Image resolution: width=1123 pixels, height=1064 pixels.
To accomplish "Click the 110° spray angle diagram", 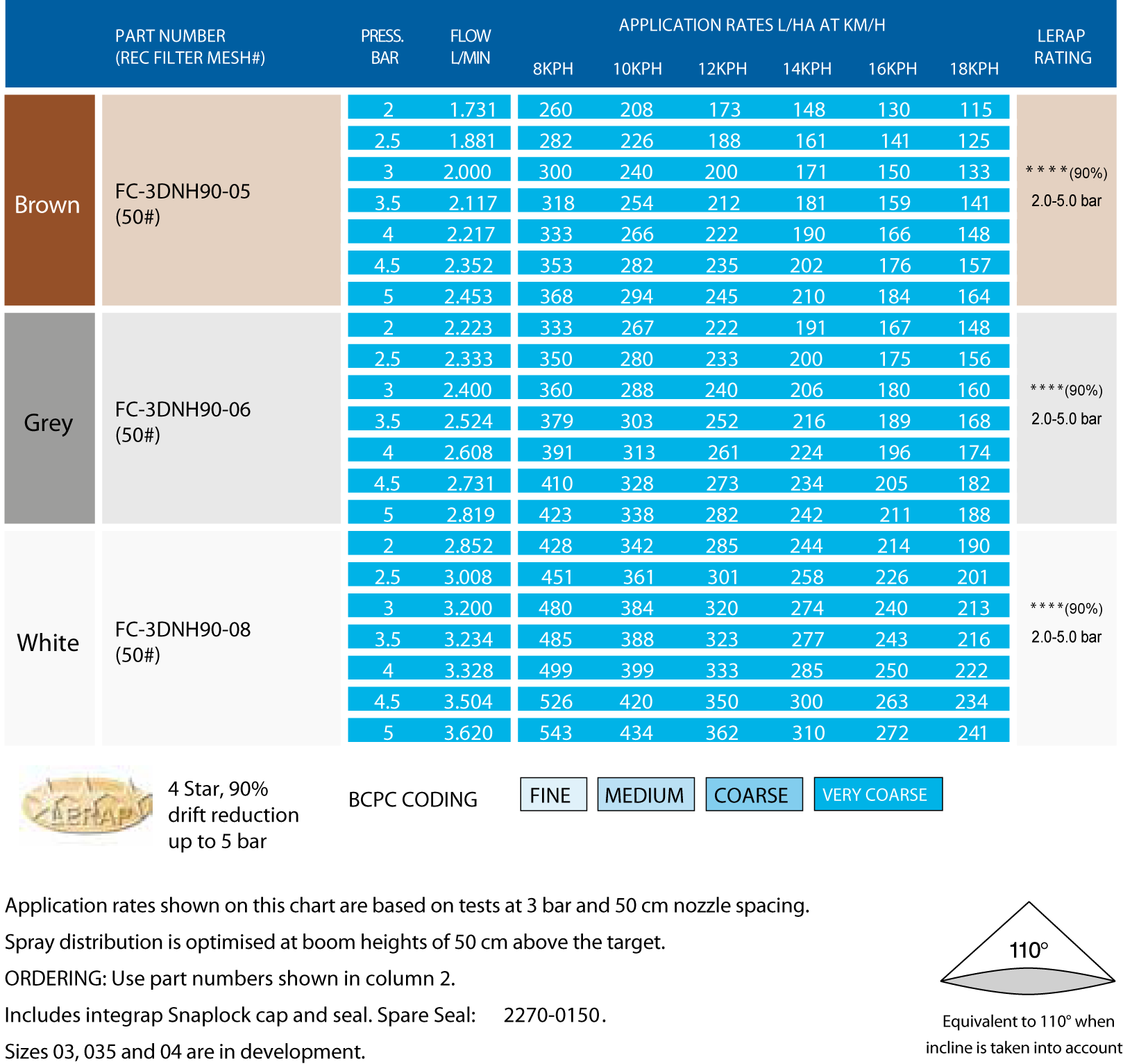I will [x=1027, y=951].
